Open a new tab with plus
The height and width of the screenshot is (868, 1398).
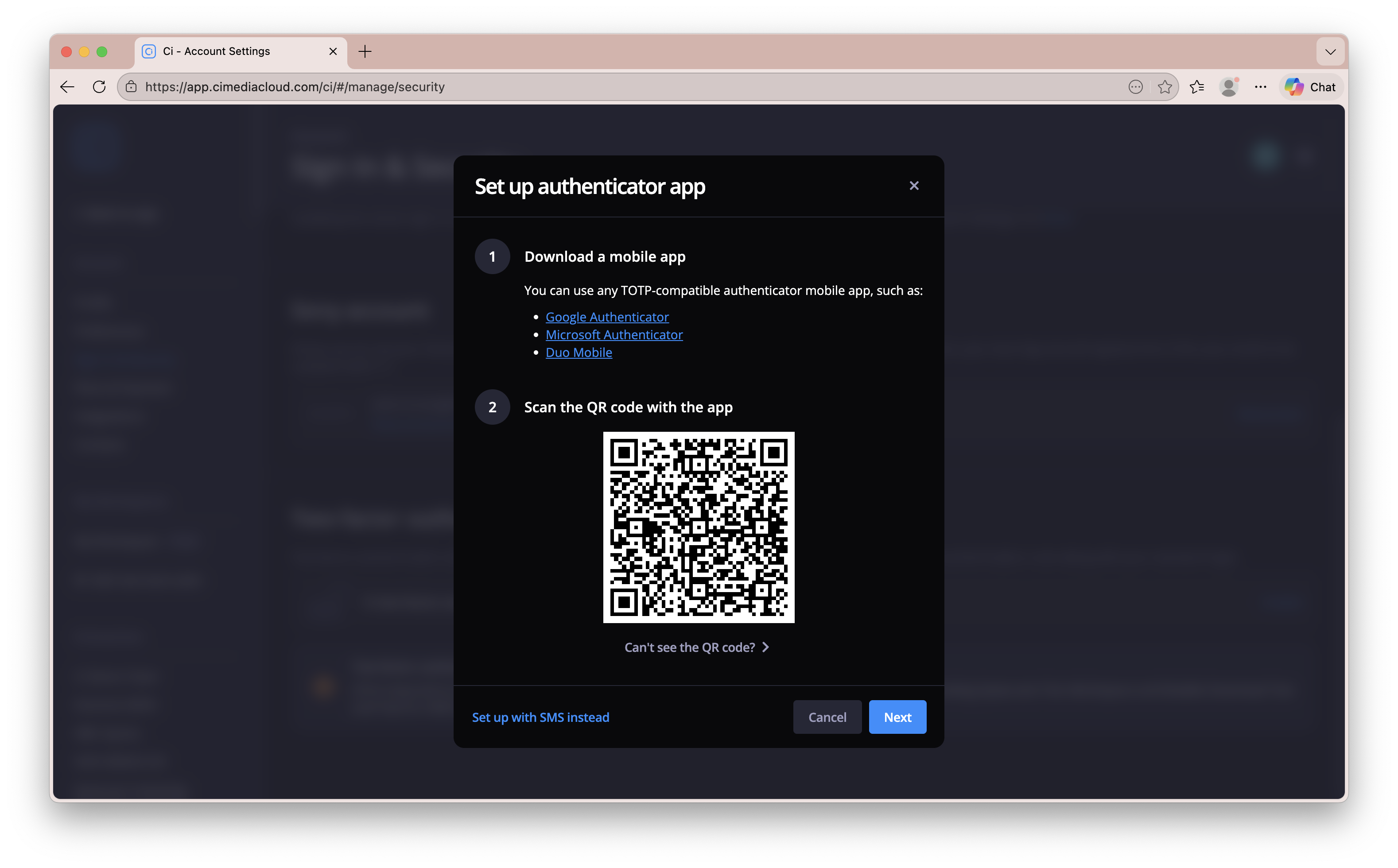pos(365,52)
